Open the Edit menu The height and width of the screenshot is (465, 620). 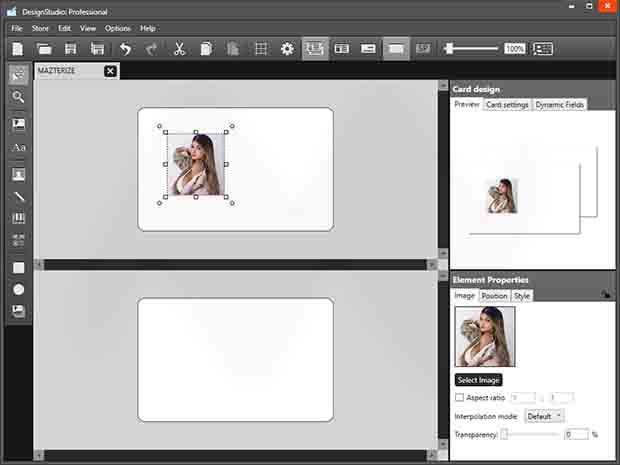[64, 28]
